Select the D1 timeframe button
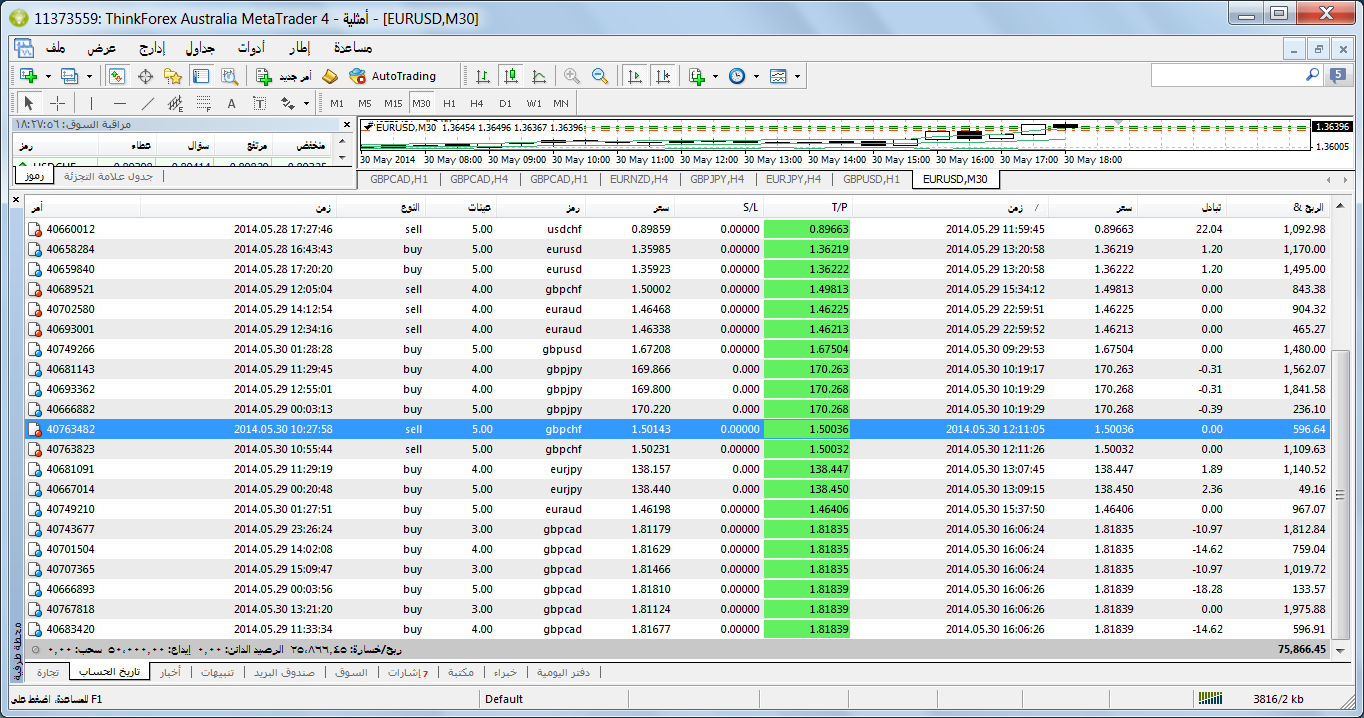The height and width of the screenshot is (718, 1364). point(505,103)
